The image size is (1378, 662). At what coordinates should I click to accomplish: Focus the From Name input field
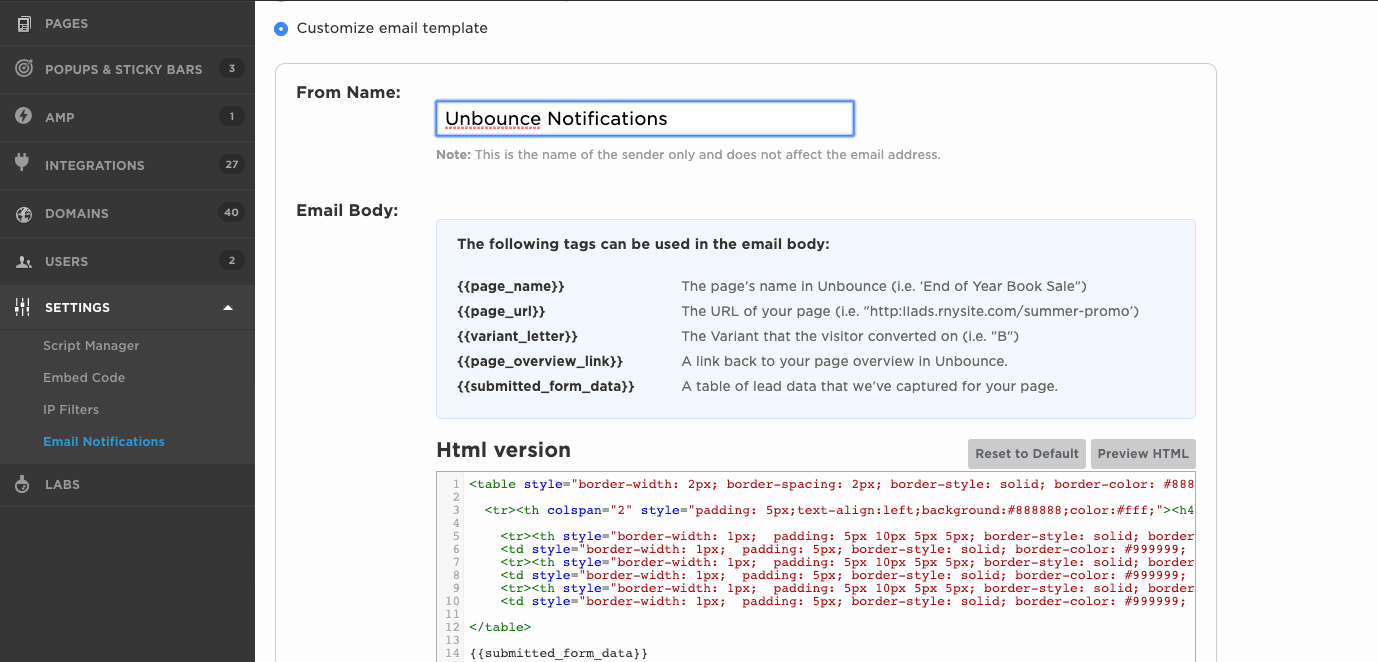pos(645,118)
